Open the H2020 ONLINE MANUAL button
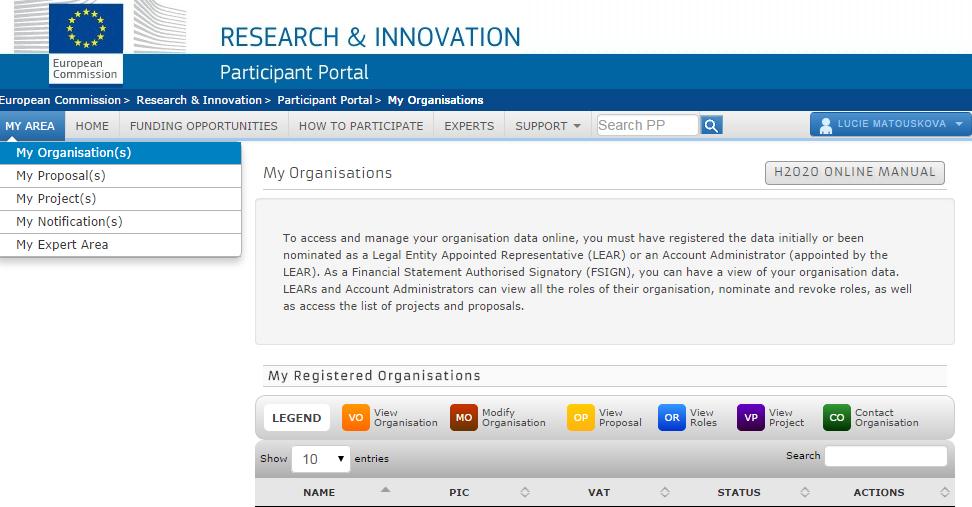The width and height of the screenshot is (972, 507). coord(855,172)
